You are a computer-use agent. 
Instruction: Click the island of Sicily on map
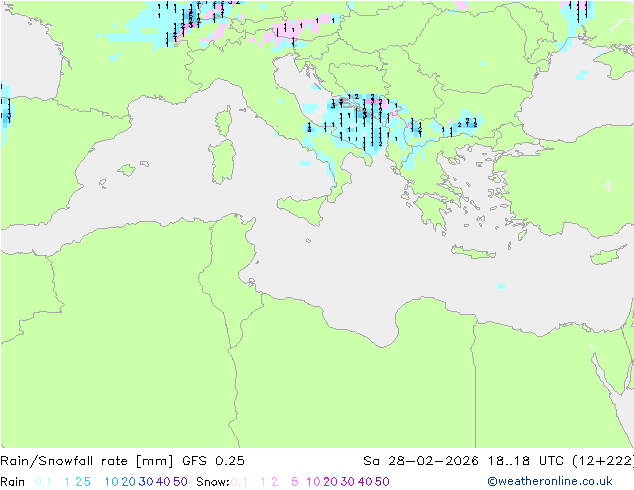pos(303,209)
